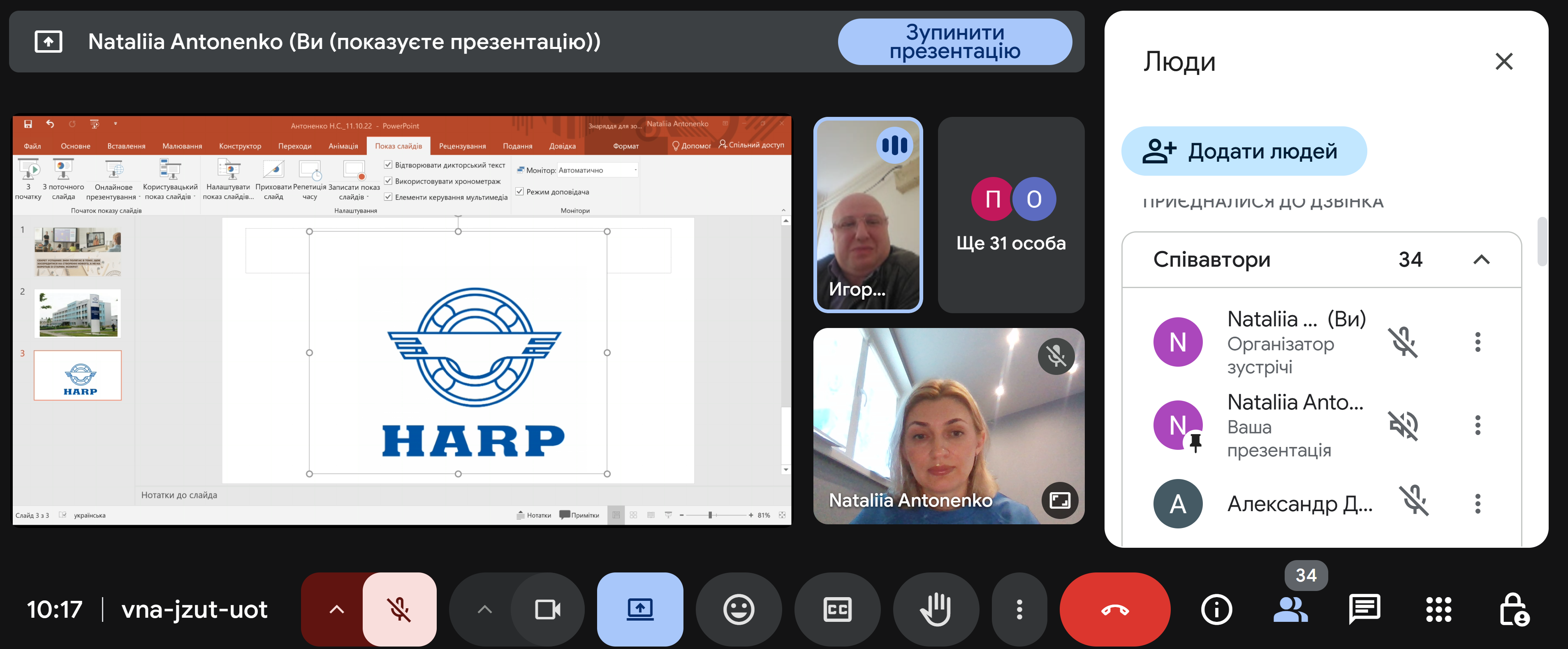The width and height of the screenshot is (1568, 649).
Task: Click the Додати людей button
Action: (1244, 151)
